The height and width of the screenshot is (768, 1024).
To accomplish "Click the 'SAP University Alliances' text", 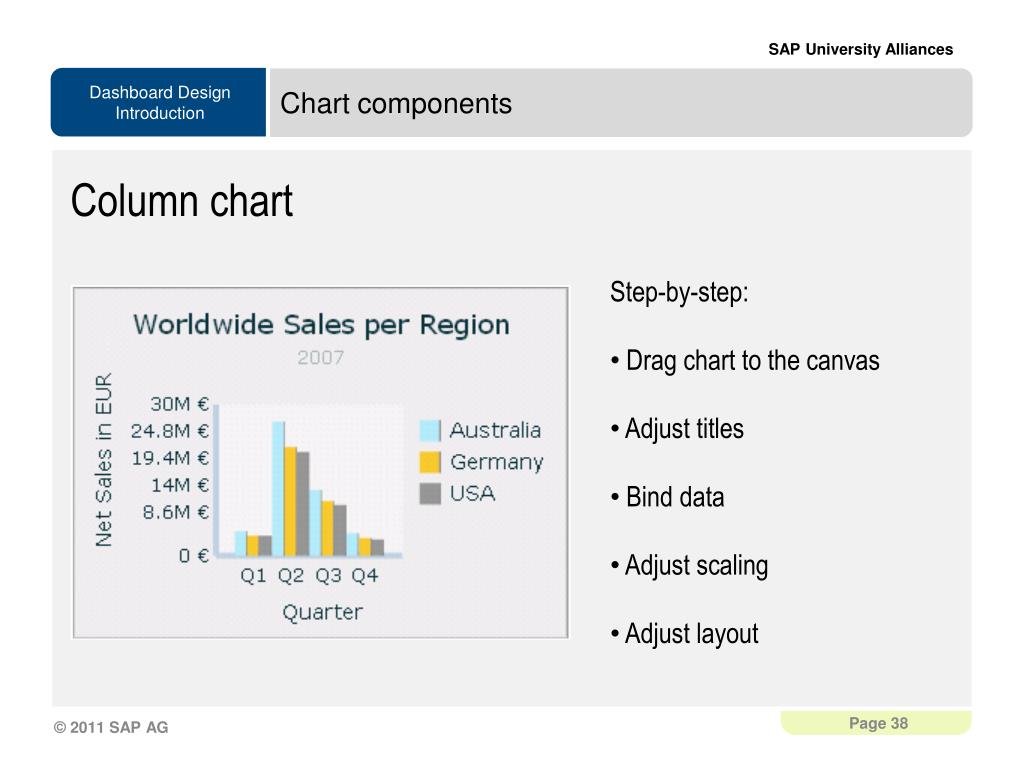I will pyautogui.click(x=860, y=50).
